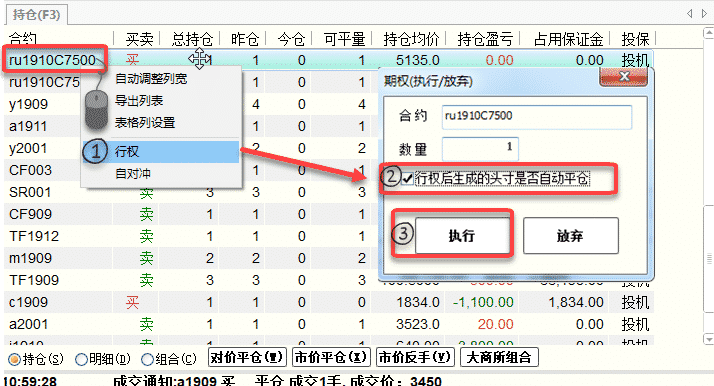Image resolution: width=714 pixels, height=386 pixels.
Task: Click the 放弃 button
Action: point(571,235)
